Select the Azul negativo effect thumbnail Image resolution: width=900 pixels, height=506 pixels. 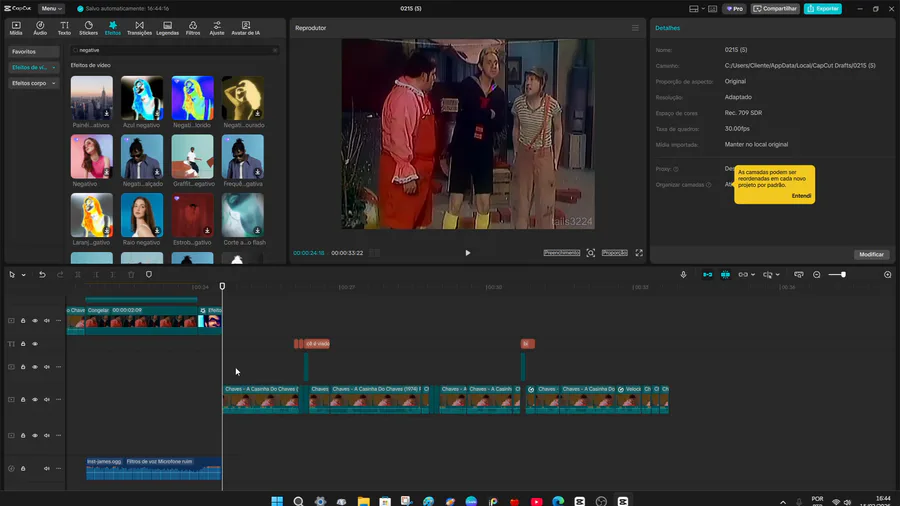pyautogui.click(x=142, y=99)
